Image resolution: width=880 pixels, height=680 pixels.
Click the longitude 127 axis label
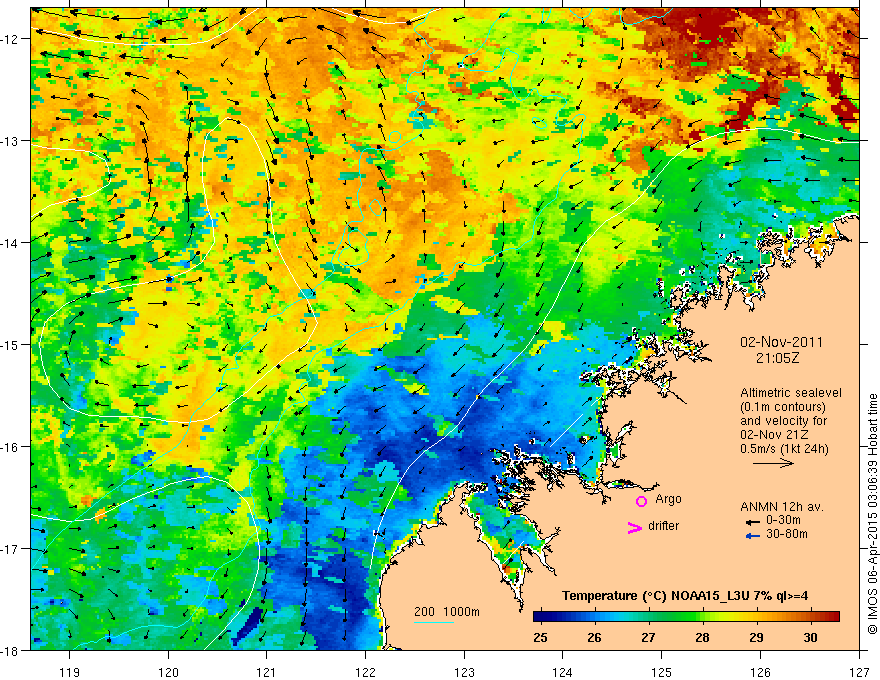[x=859, y=672]
